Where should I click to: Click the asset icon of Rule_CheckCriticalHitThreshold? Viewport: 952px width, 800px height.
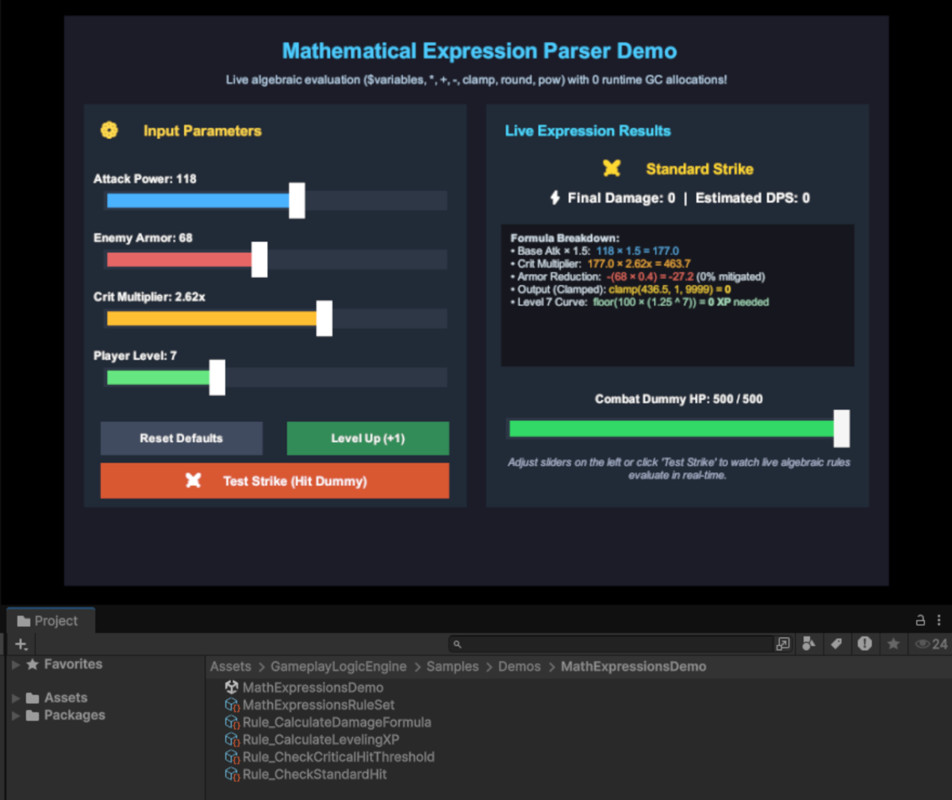[232, 757]
